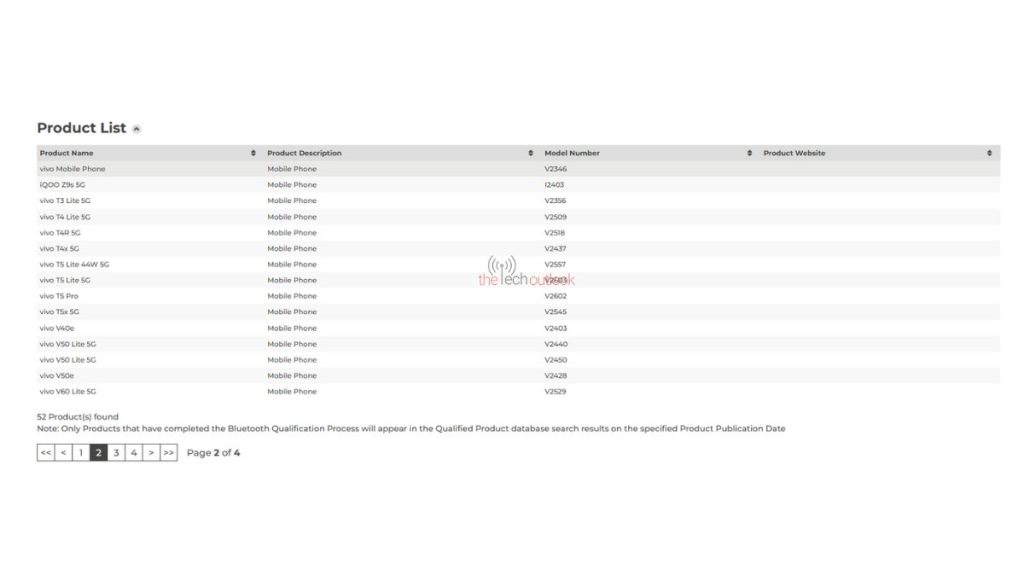Viewport: 1024px width, 576px height.
Task: Go to next page with > button
Action: (151, 453)
